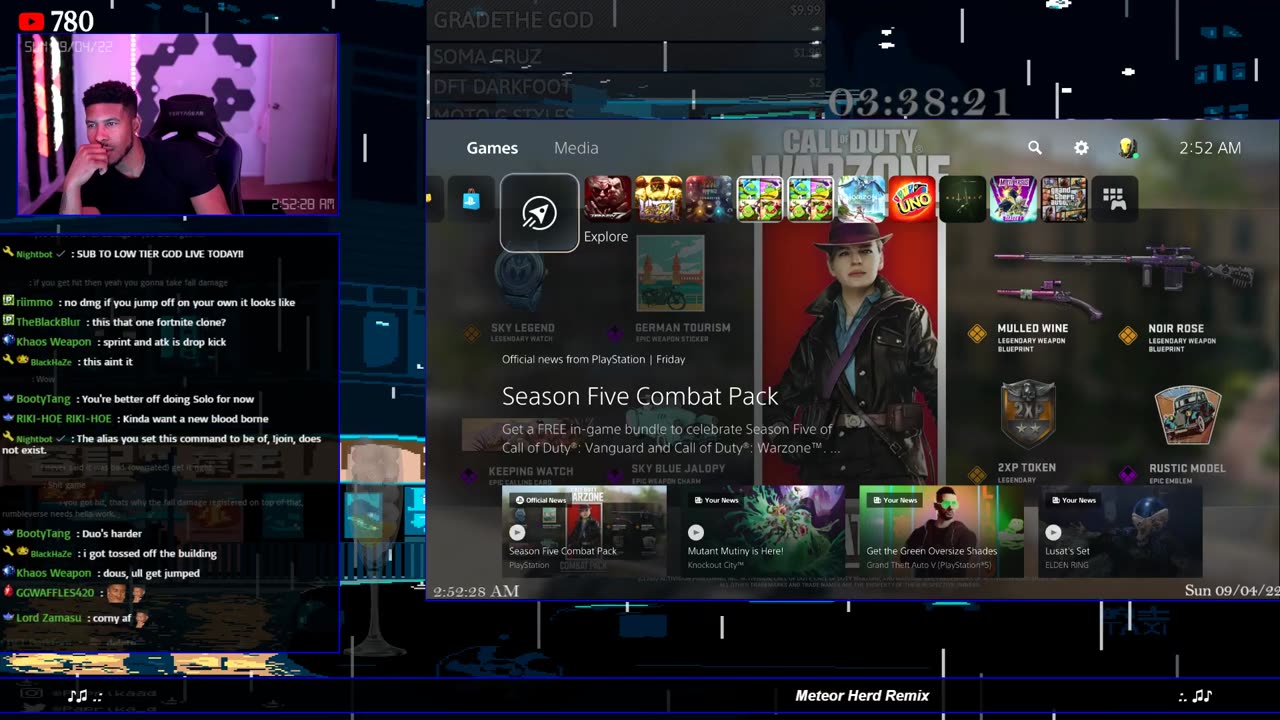Open the Lusat's Set Elden Ring card
1280x720 pixels.
1120,531
